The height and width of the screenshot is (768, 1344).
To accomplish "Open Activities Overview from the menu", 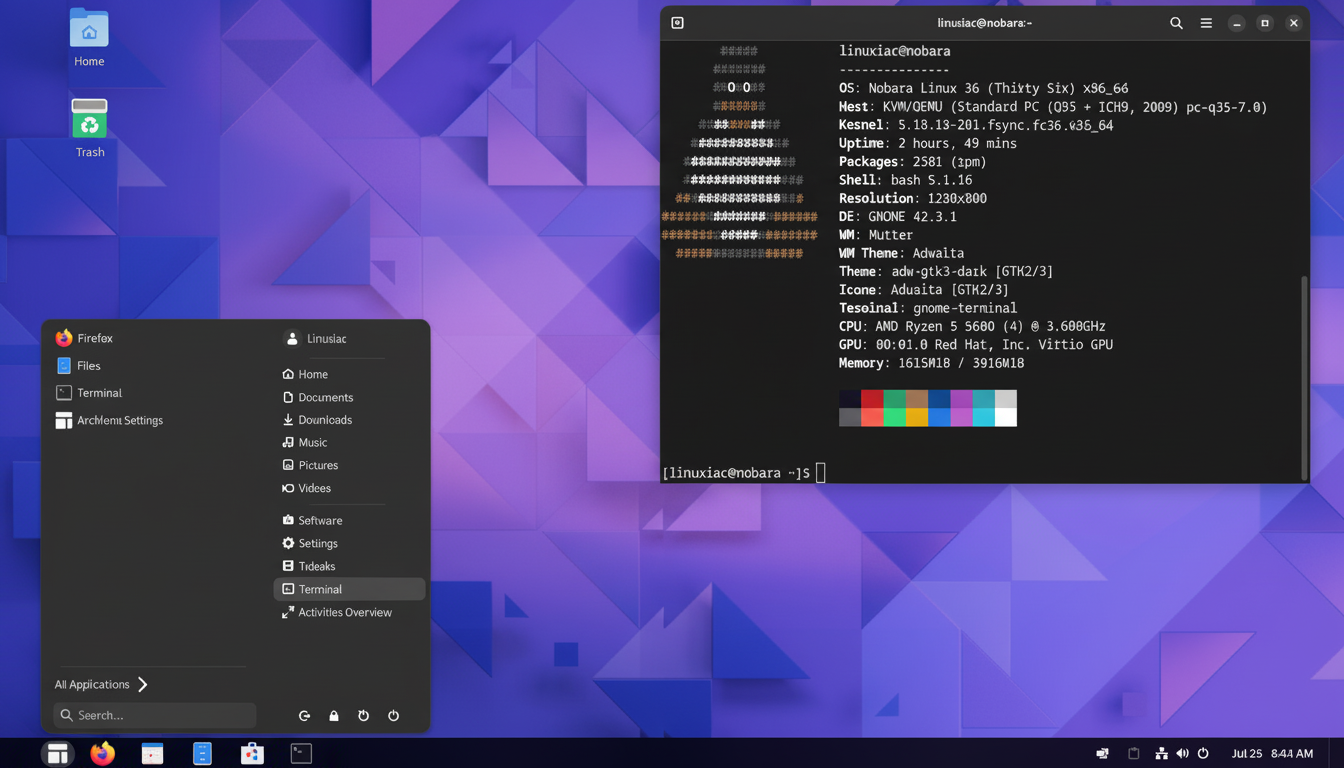I will tap(343, 612).
